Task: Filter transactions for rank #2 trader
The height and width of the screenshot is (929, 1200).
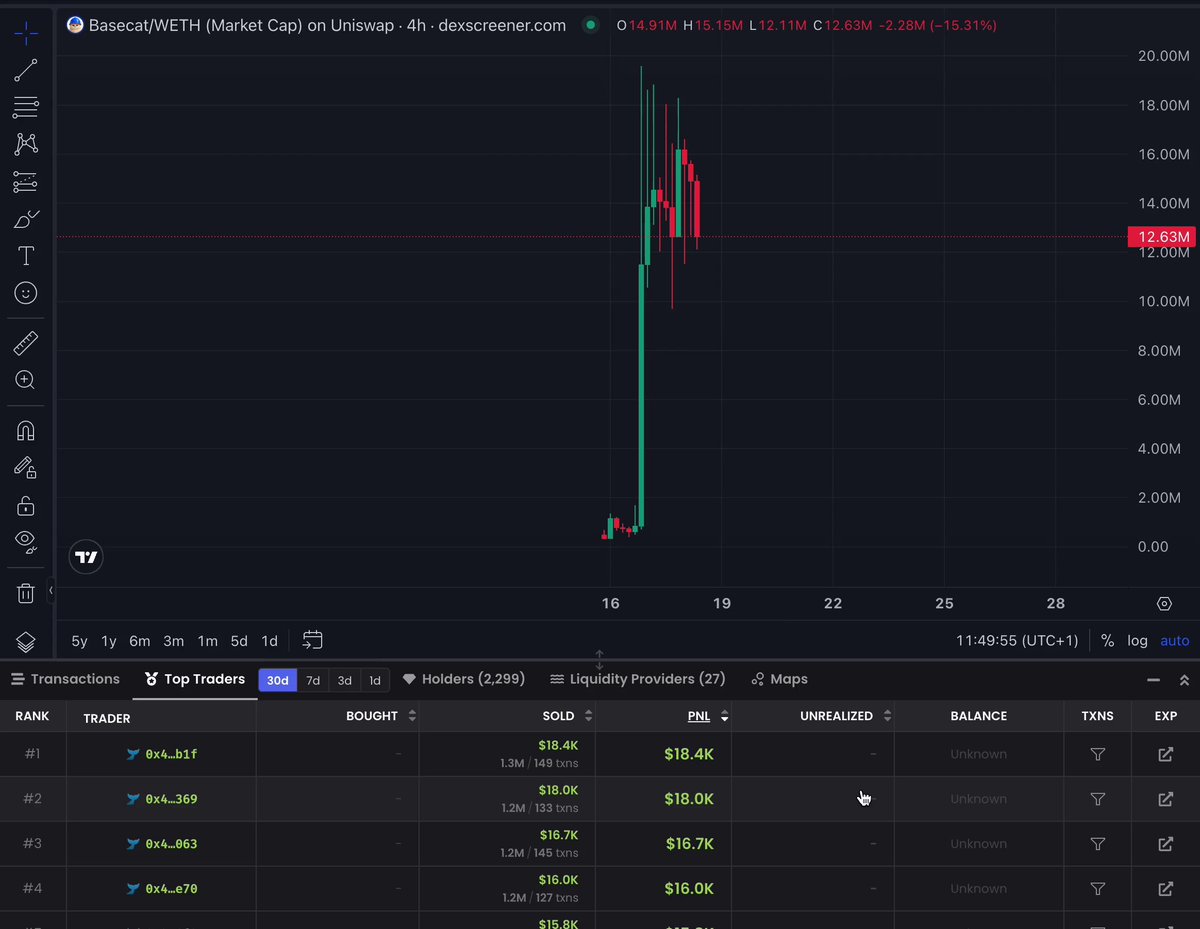Action: coord(1097,799)
